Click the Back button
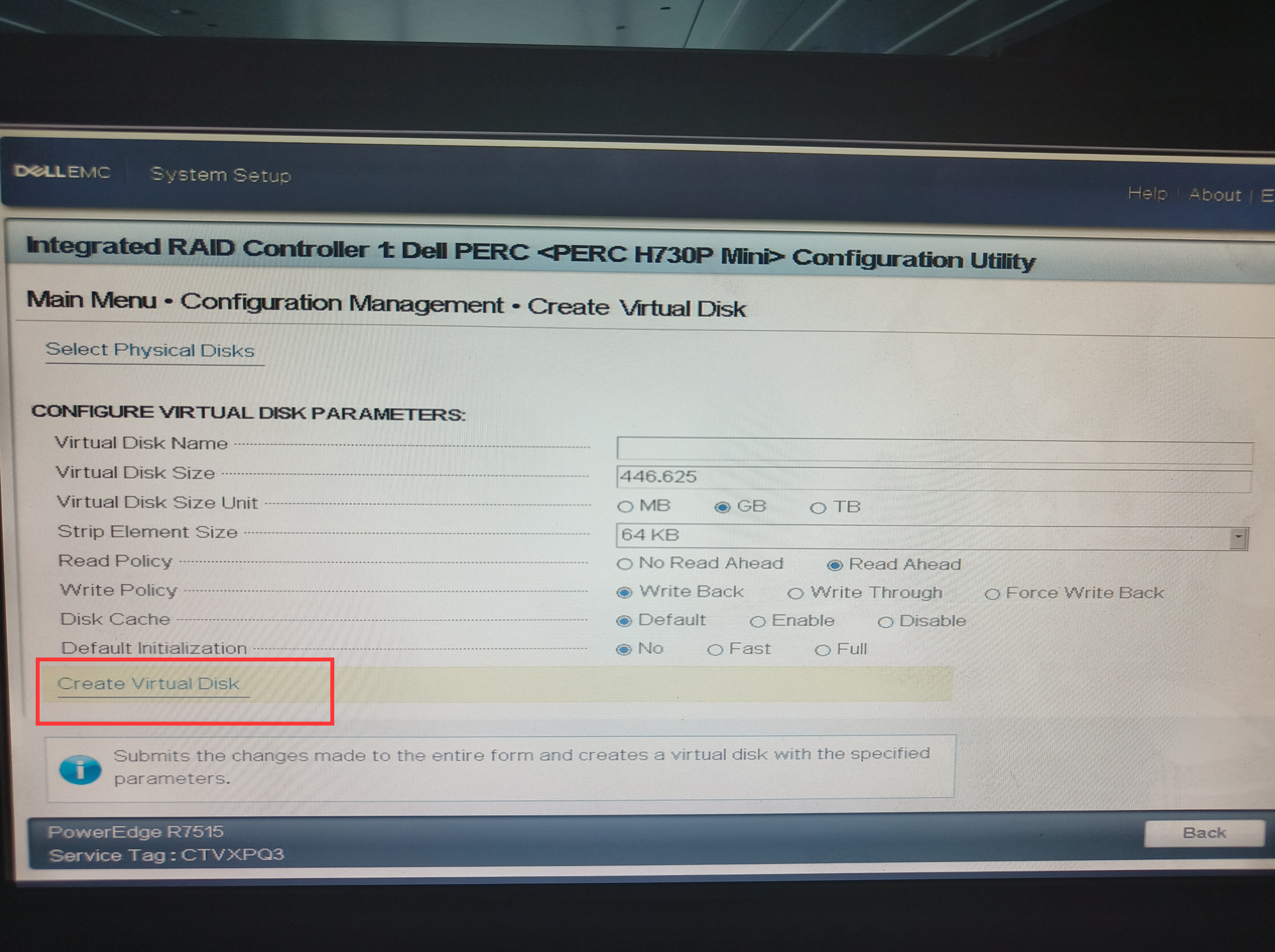1275x952 pixels. [1204, 833]
